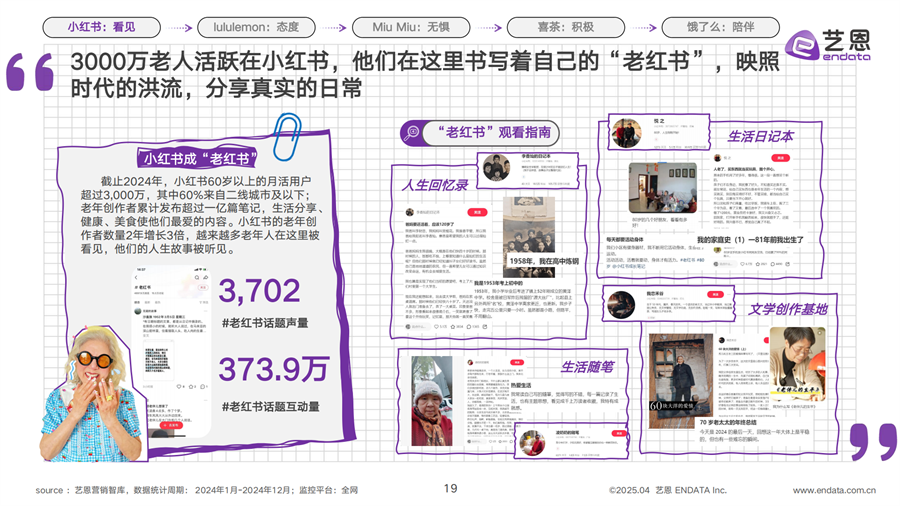Open the family gathering photo under 生活日记本

(663, 188)
